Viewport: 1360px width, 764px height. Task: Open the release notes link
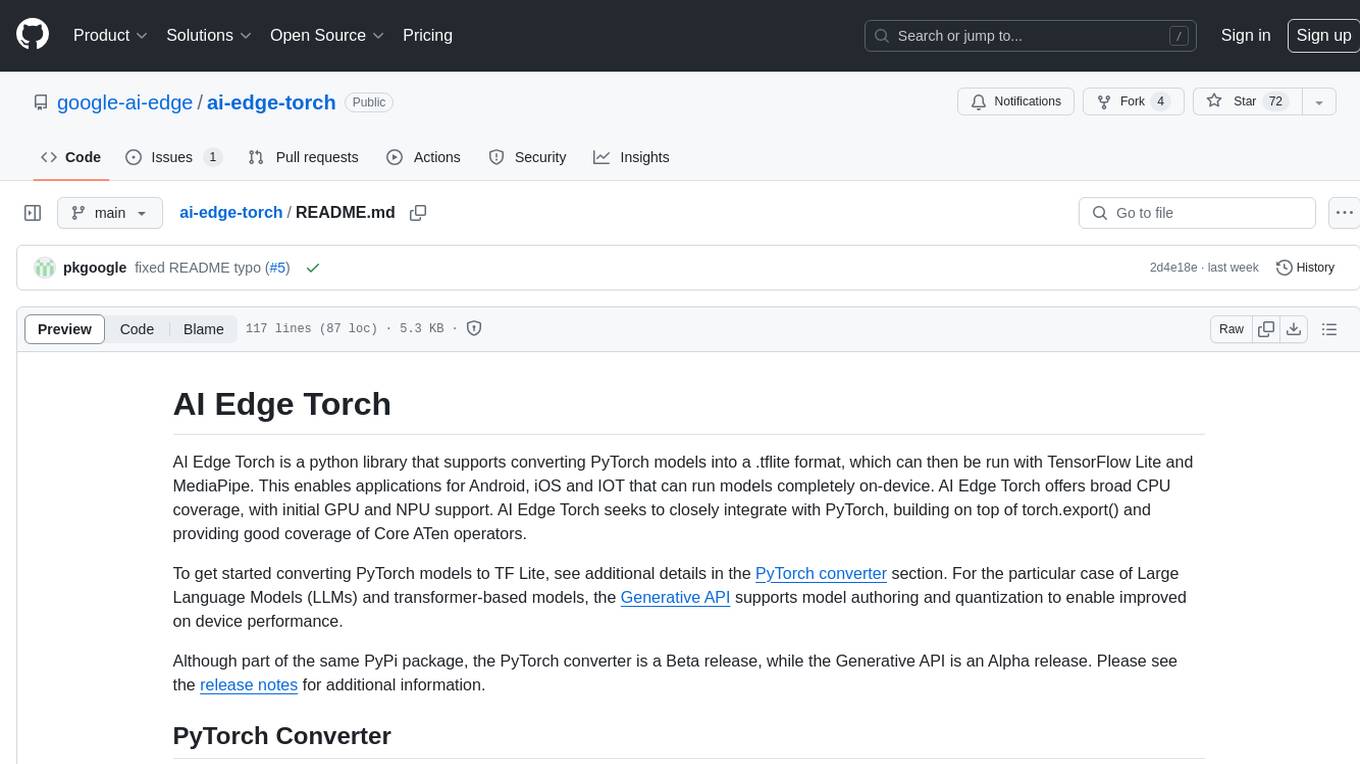[x=249, y=685]
